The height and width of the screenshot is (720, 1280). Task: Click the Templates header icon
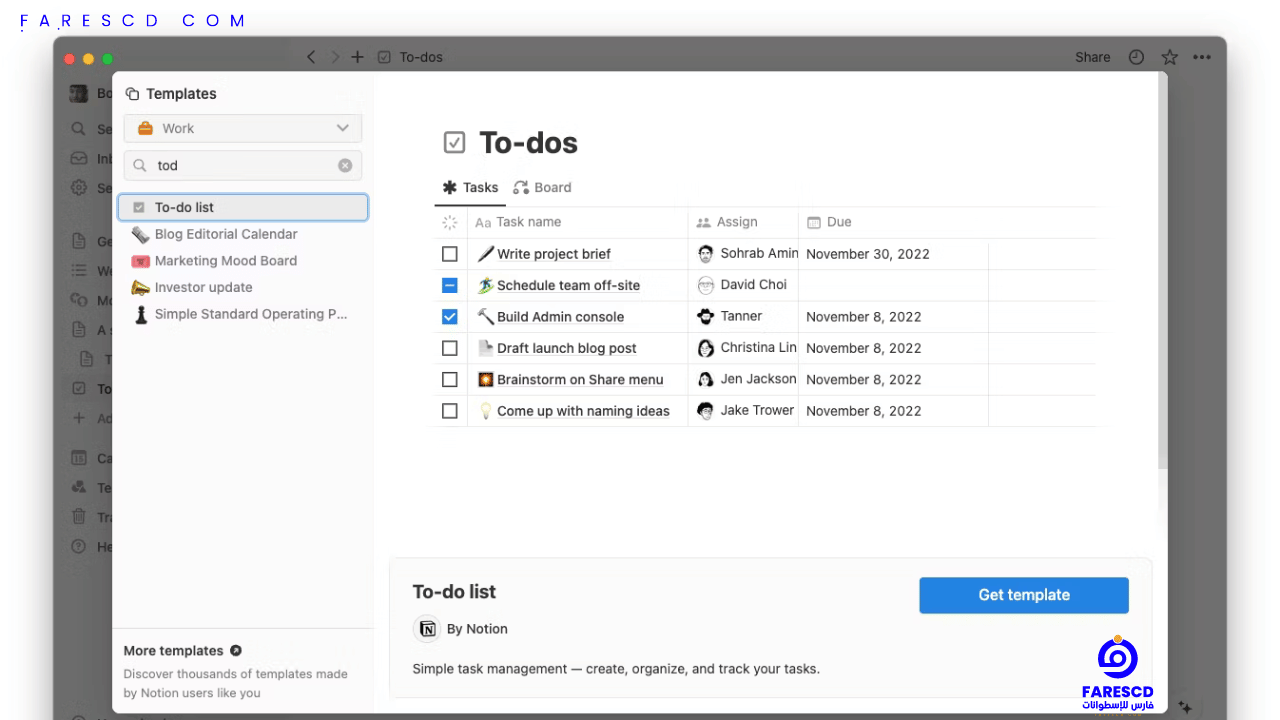point(132,94)
